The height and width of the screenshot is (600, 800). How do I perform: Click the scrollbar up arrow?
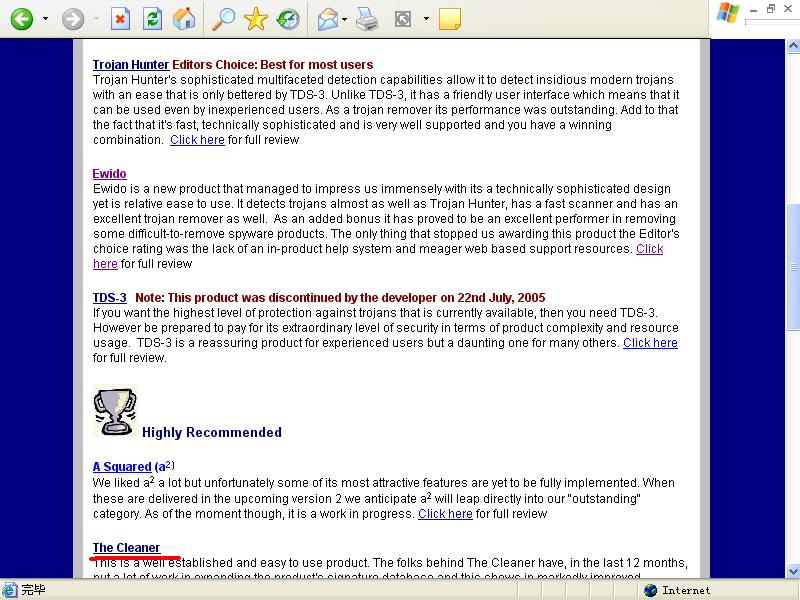(x=793, y=46)
